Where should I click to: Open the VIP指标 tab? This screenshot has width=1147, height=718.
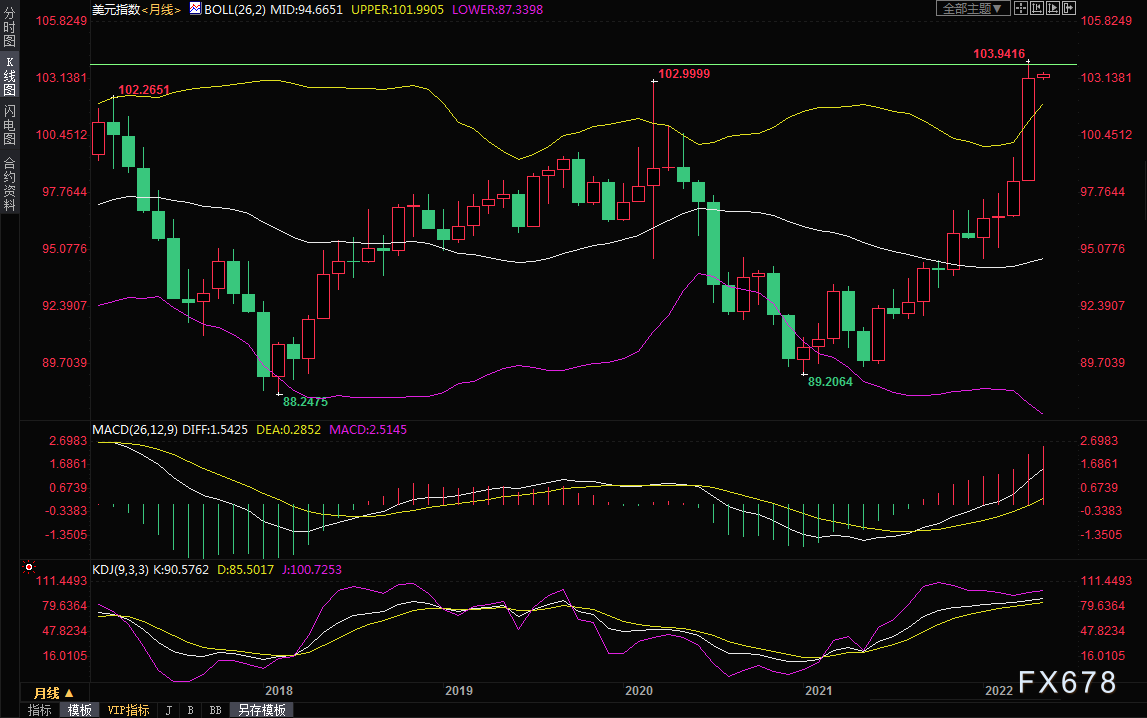click(128, 710)
